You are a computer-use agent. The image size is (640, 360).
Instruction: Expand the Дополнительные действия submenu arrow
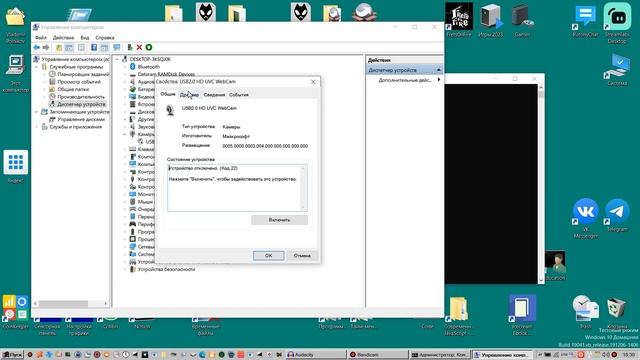[x=439, y=80]
